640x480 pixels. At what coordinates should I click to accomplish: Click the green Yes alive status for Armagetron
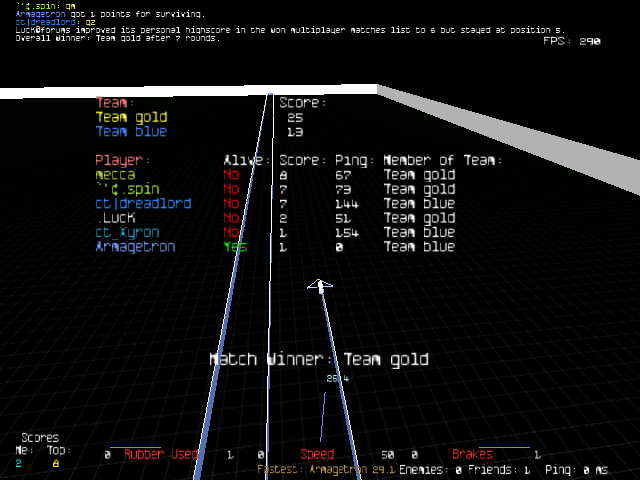[234, 247]
